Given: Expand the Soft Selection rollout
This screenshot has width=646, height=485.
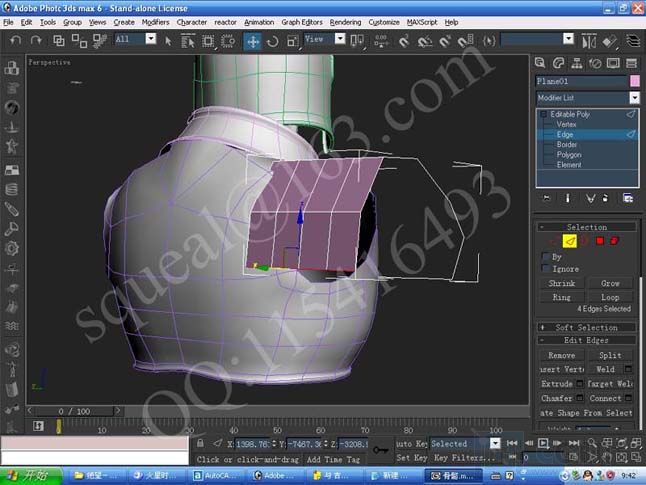Looking at the screenshot, I should click(586, 328).
